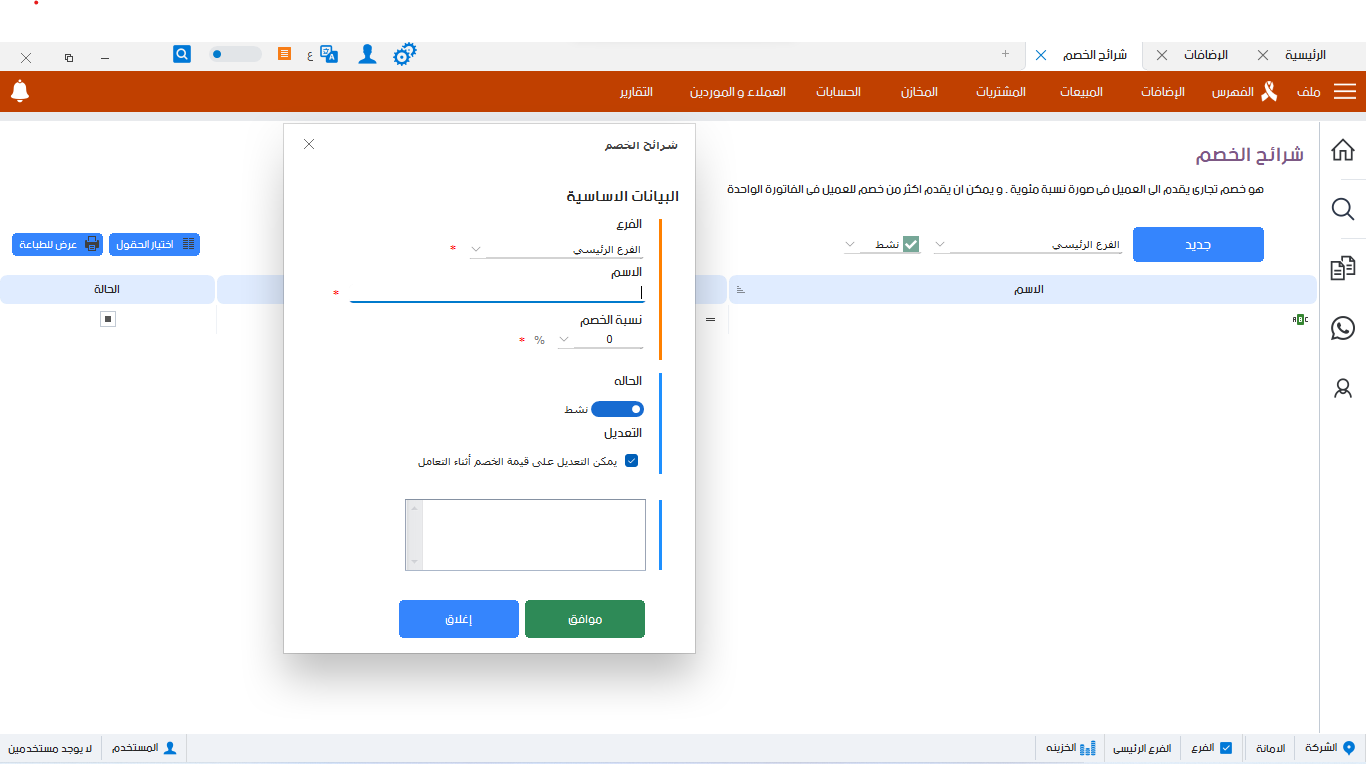The height and width of the screenshot is (764, 1366).
Task: Click the WhatsApp icon in right sidebar
Action: (1343, 329)
